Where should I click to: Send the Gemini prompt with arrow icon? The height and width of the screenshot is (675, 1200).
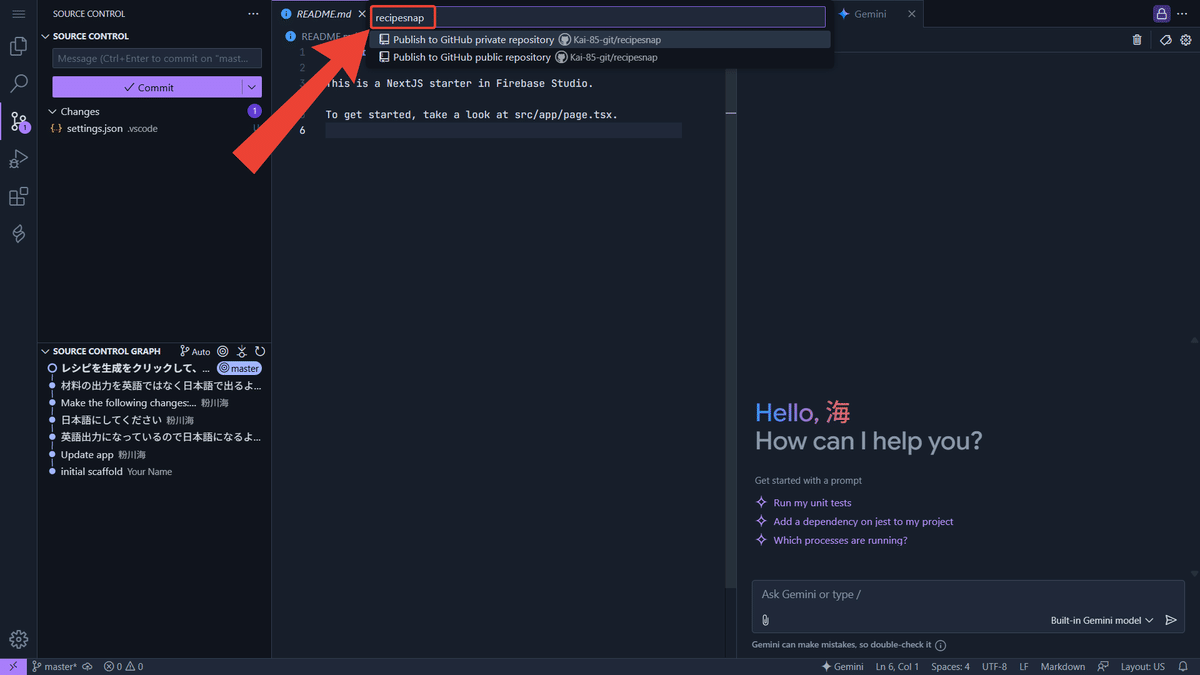1171,620
